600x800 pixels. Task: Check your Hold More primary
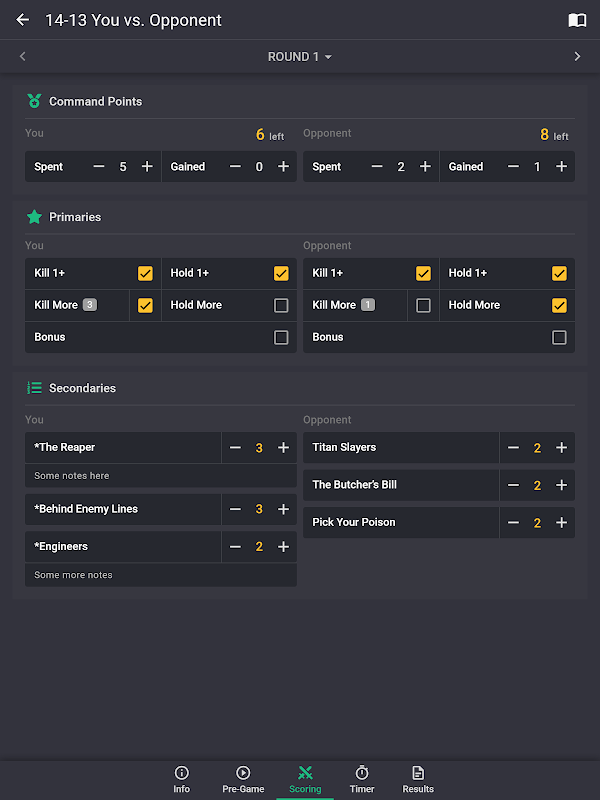[x=281, y=305]
